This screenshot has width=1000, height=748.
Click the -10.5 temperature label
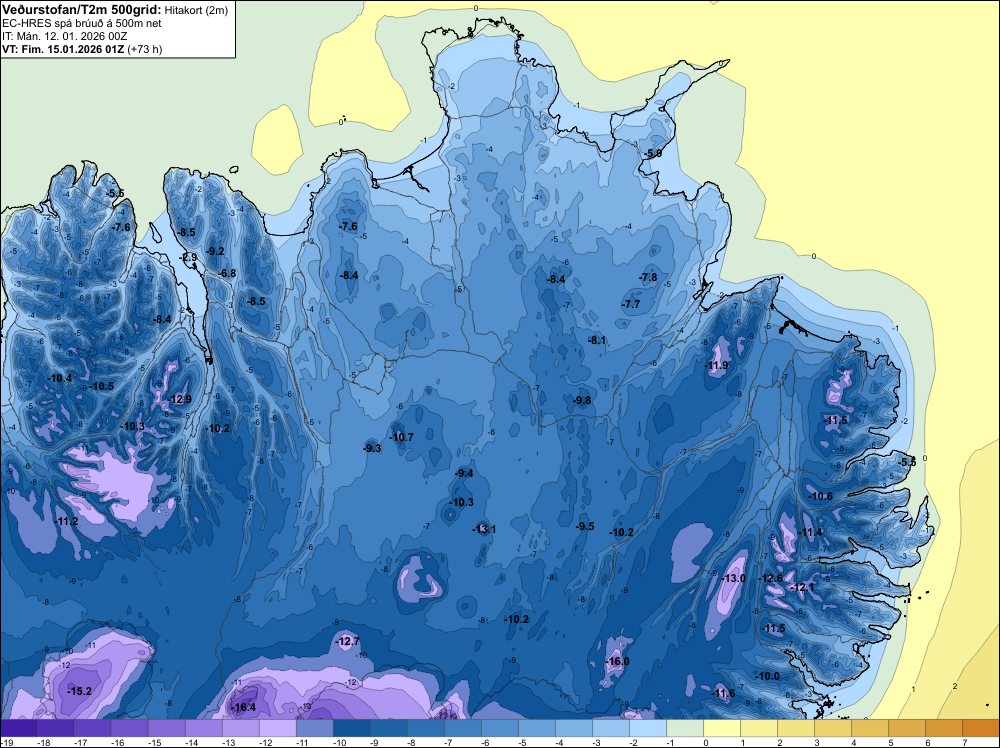101,386
